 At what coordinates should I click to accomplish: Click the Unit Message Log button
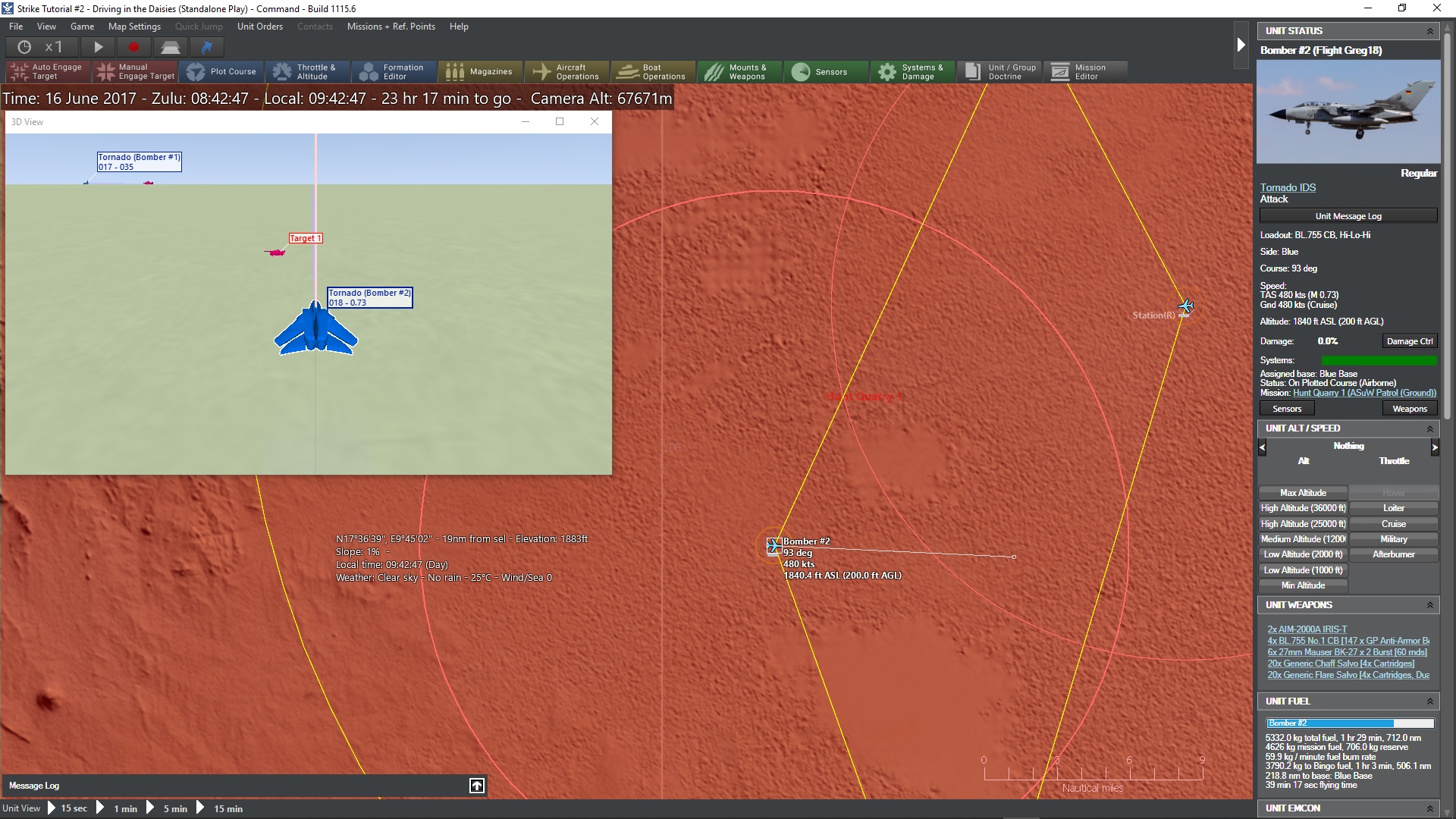point(1348,216)
